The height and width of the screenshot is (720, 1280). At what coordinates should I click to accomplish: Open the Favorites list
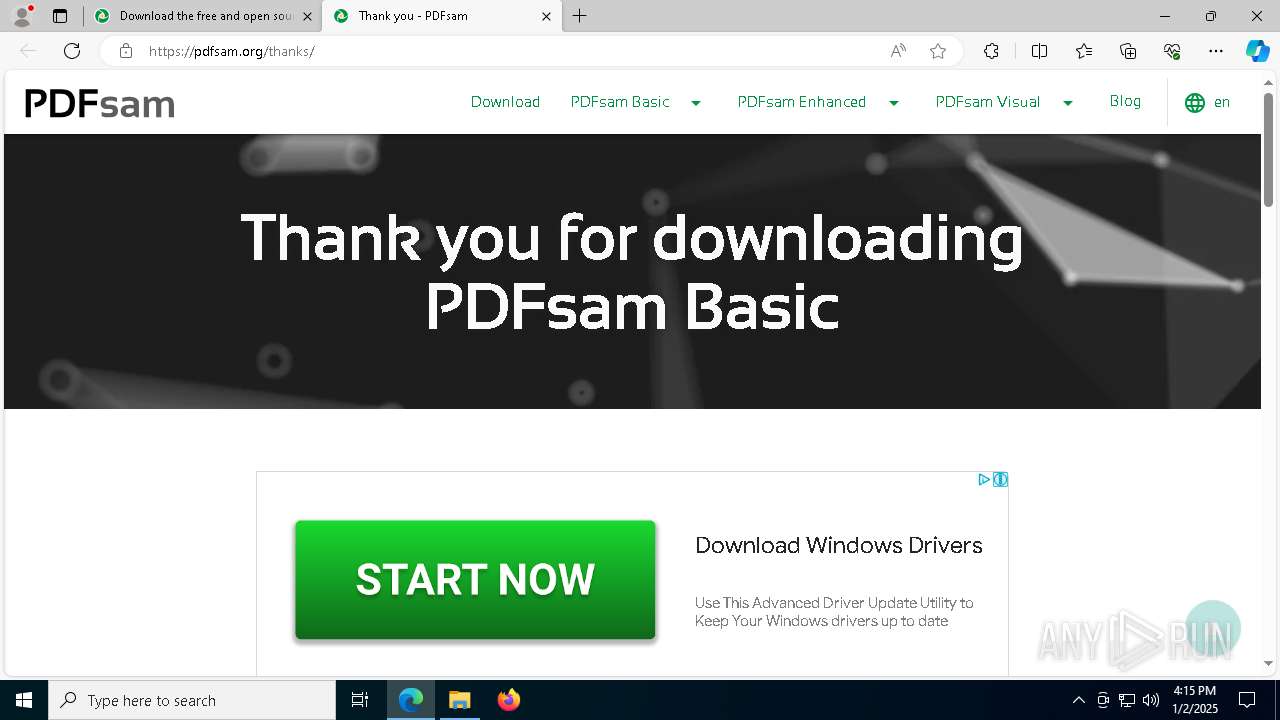pyautogui.click(x=1084, y=51)
